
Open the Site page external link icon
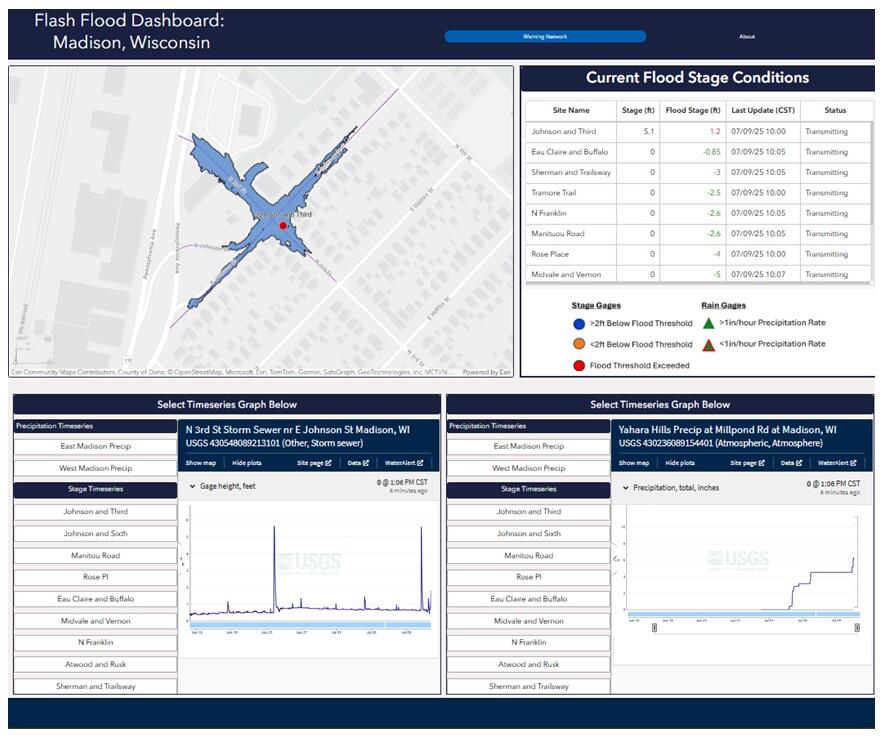tap(327, 463)
